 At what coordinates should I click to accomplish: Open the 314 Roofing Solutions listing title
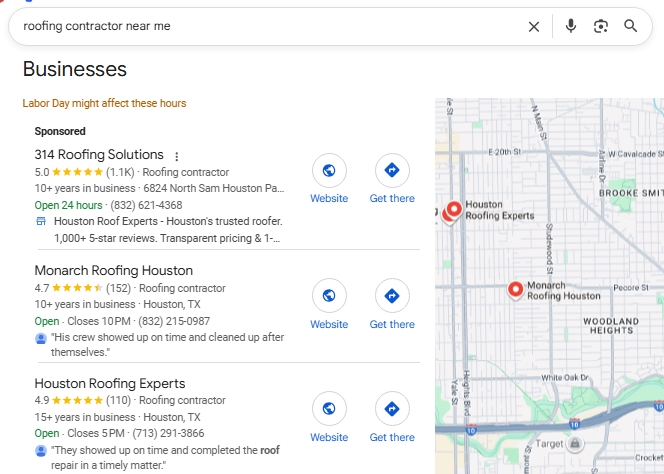(99, 155)
